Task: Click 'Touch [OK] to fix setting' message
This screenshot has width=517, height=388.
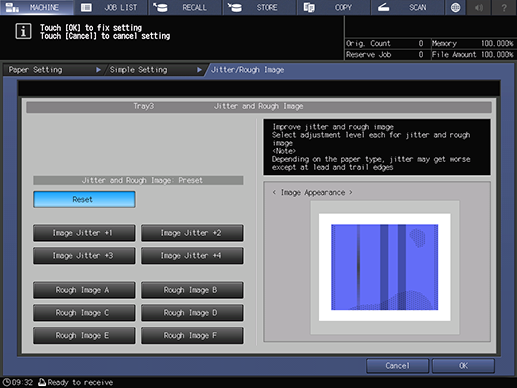Action: point(91,27)
